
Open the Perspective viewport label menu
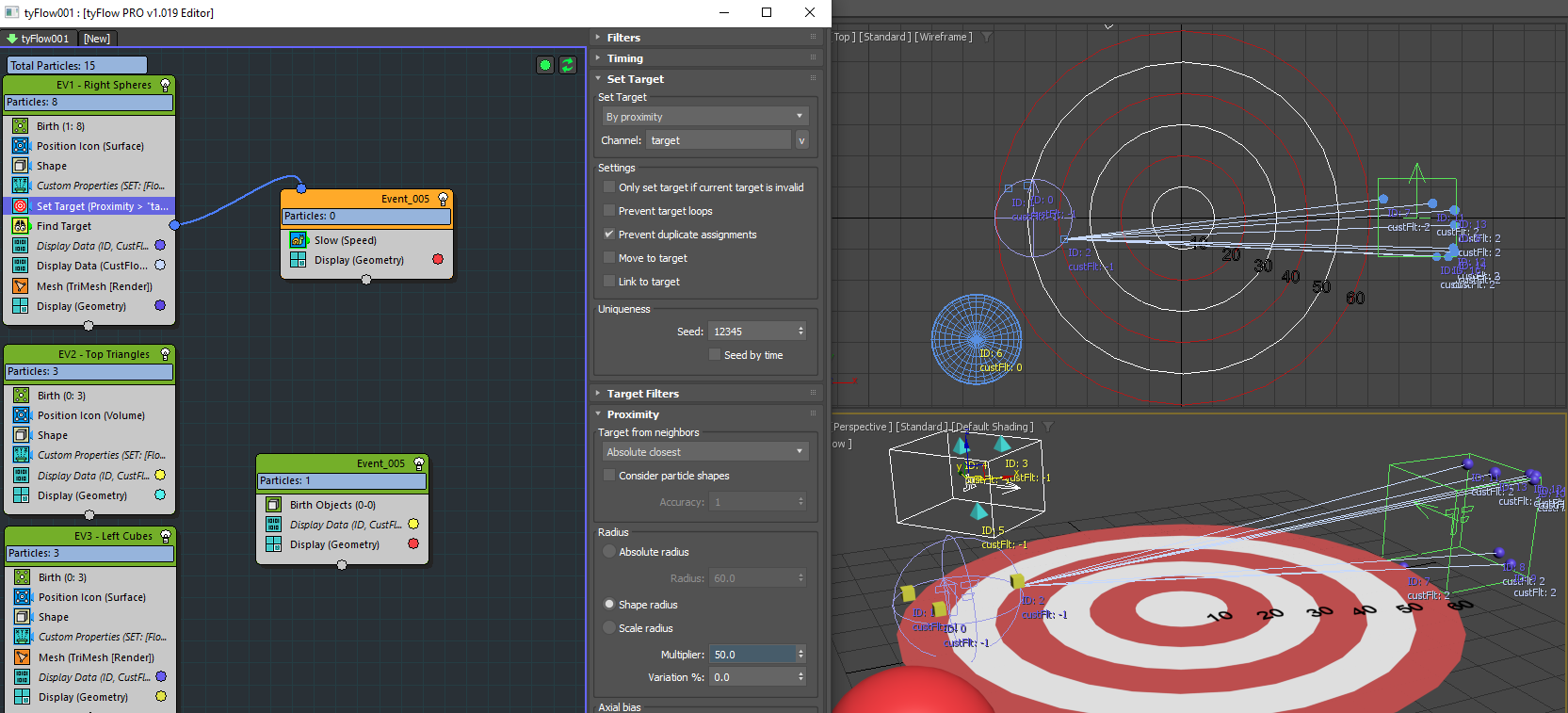point(862,427)
